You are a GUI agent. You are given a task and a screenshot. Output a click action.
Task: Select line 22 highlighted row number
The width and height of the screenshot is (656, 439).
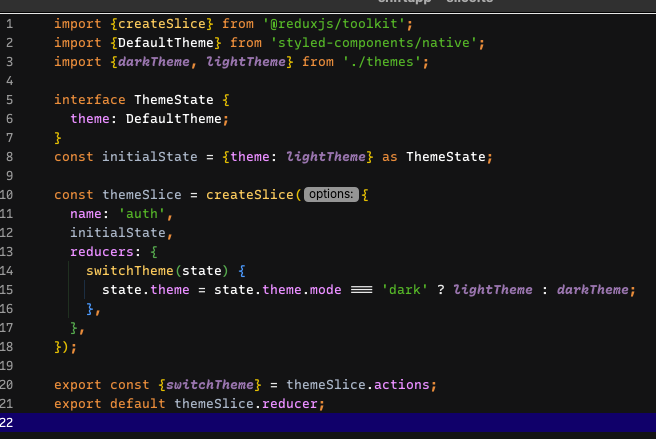(6, 423)
